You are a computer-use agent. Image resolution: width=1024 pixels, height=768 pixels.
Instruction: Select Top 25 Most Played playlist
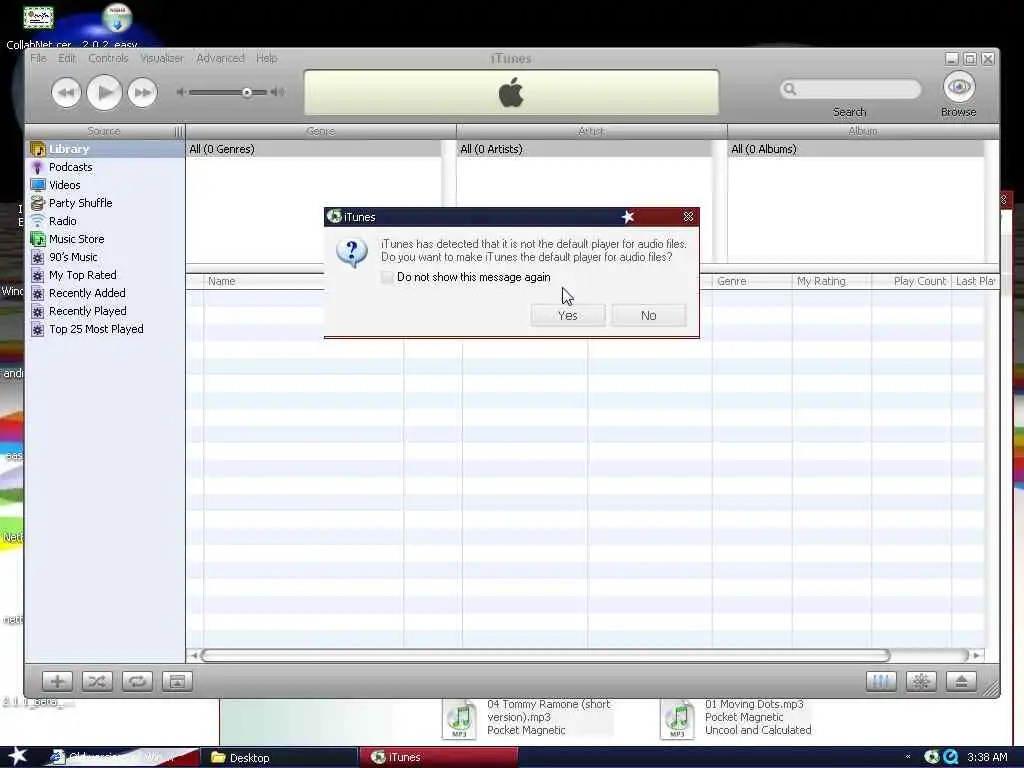coord(105,329)
